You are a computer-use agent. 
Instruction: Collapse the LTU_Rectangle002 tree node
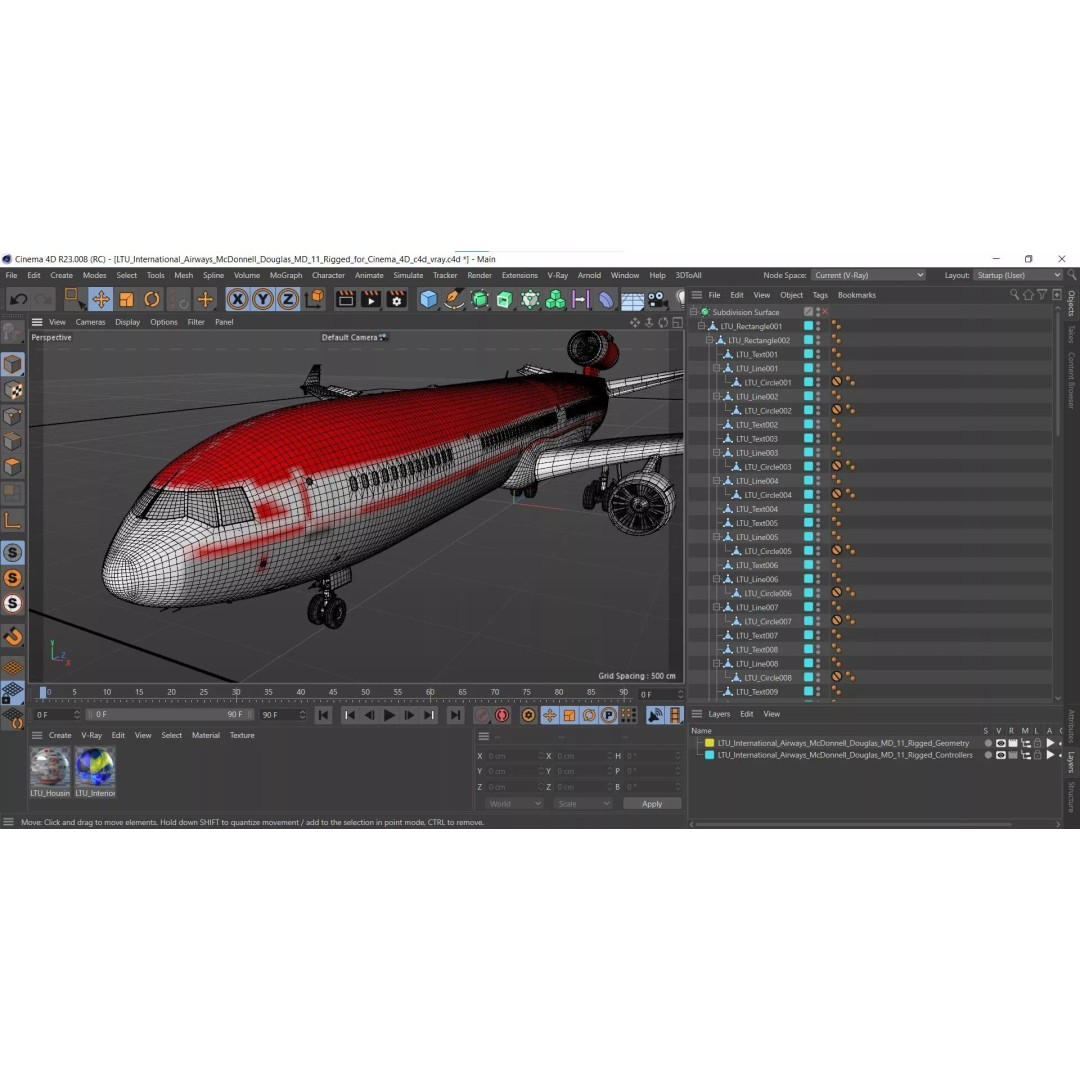tap(709, 340)
